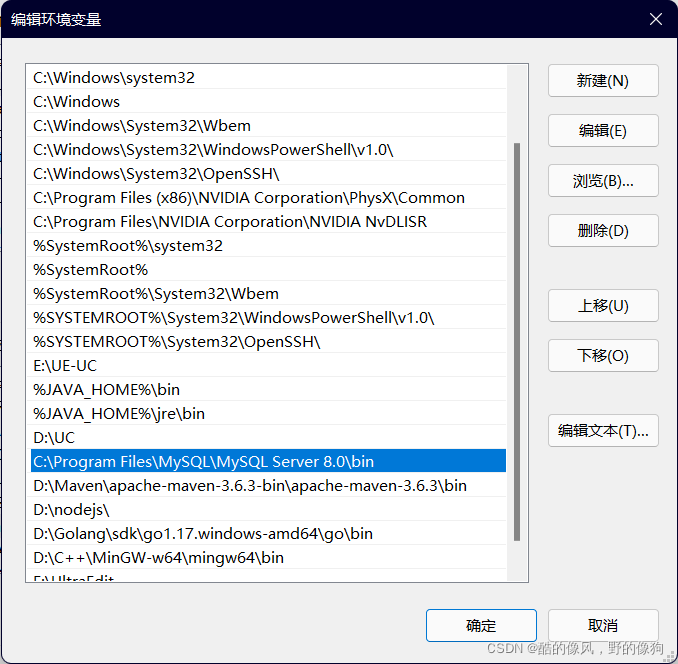Click the path list vertical scrollbar thumb

tap(517, 342)
